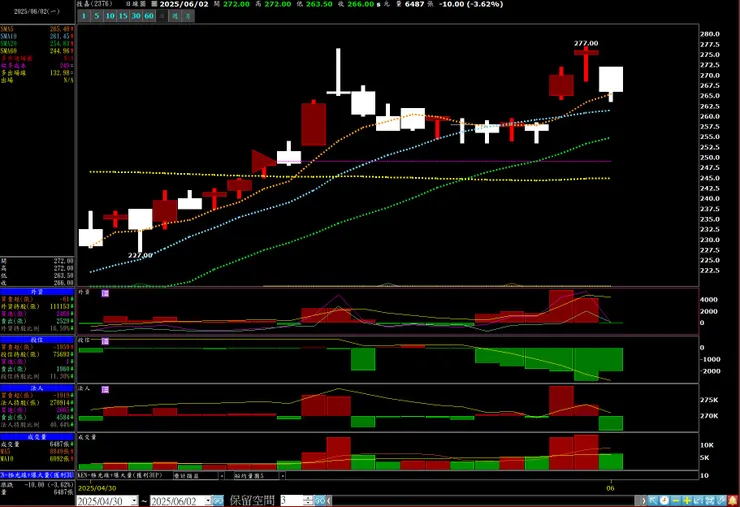Click the purple icon in 投信 panel
This screenshot has height=507, width=740.
tap(105, 341)
